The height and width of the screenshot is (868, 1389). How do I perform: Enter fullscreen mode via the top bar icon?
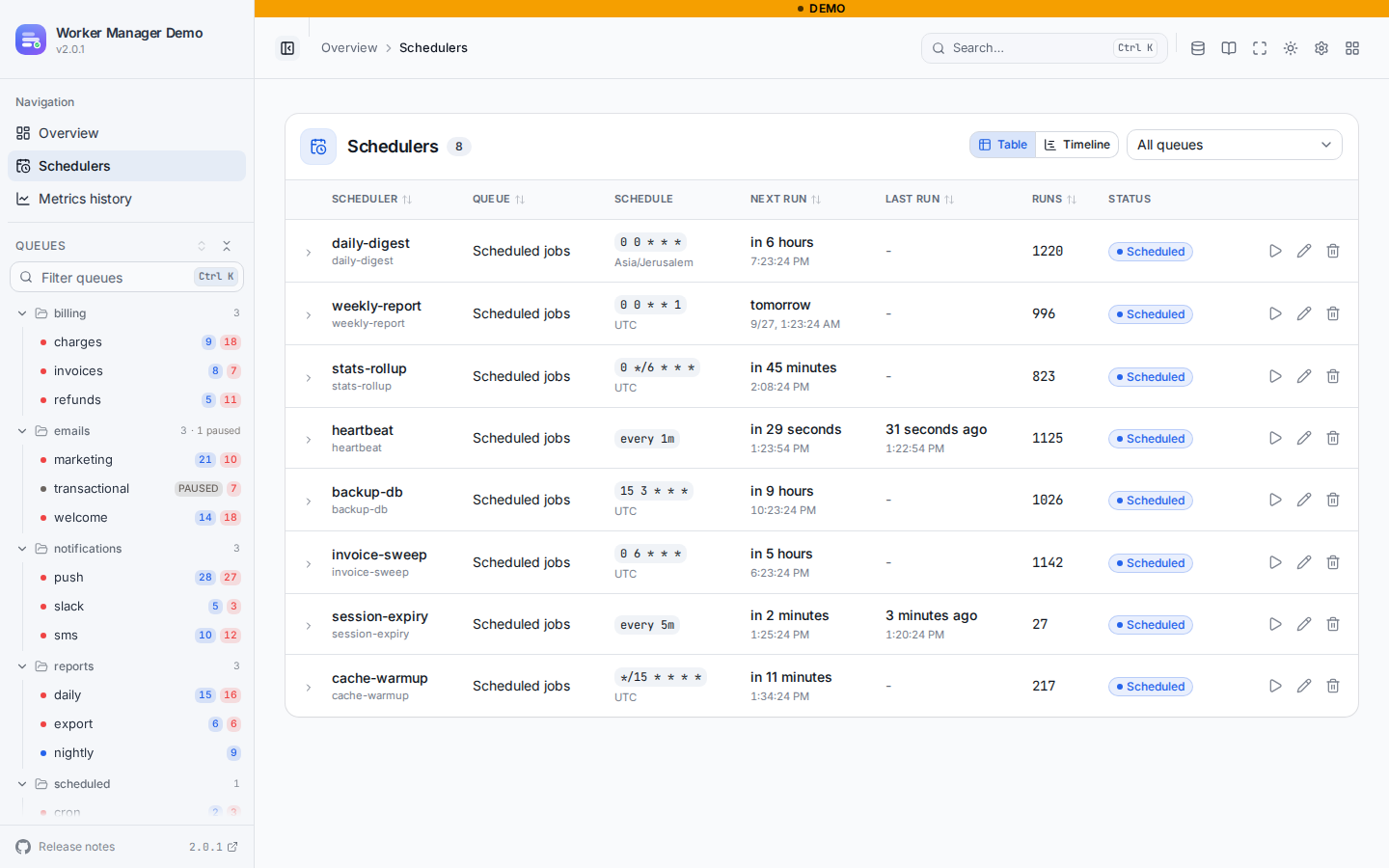pyautogui.click(x=1260, y=48)
